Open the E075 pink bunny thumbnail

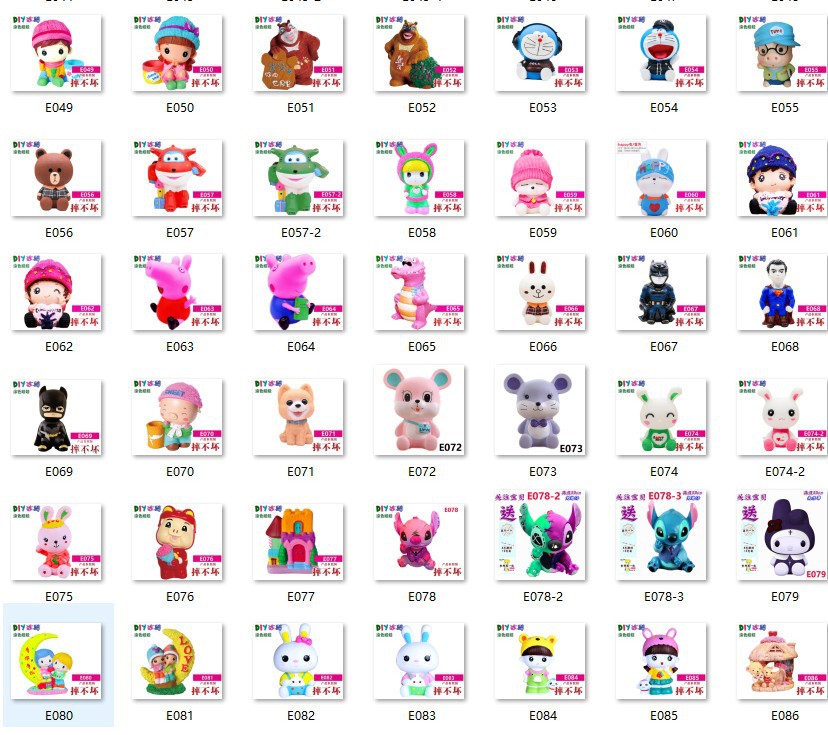pyautogui.click(x=56, y=542)
